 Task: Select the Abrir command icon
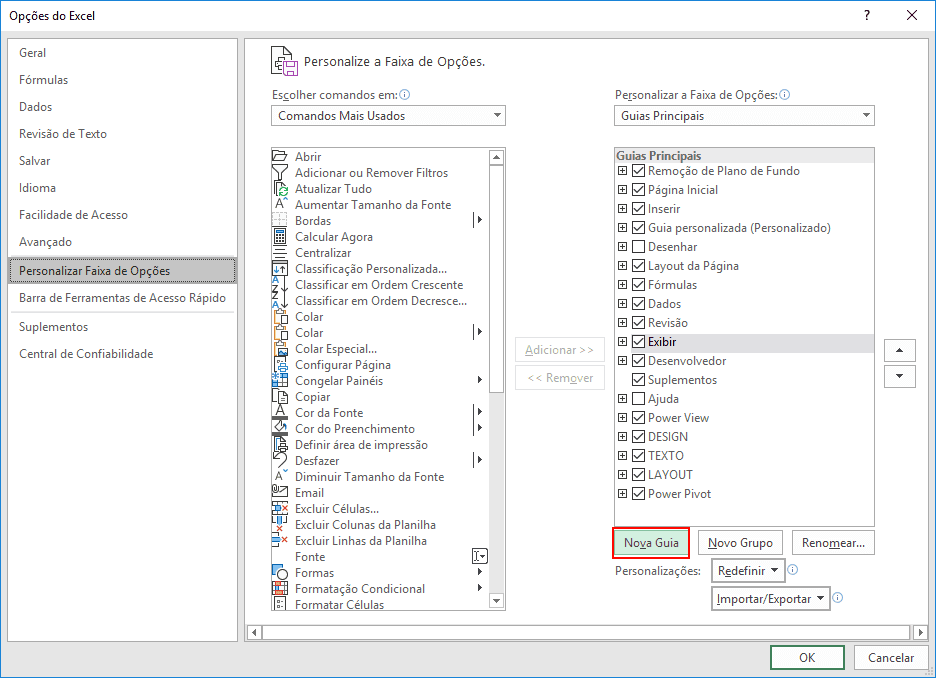[x=281, y=156]
